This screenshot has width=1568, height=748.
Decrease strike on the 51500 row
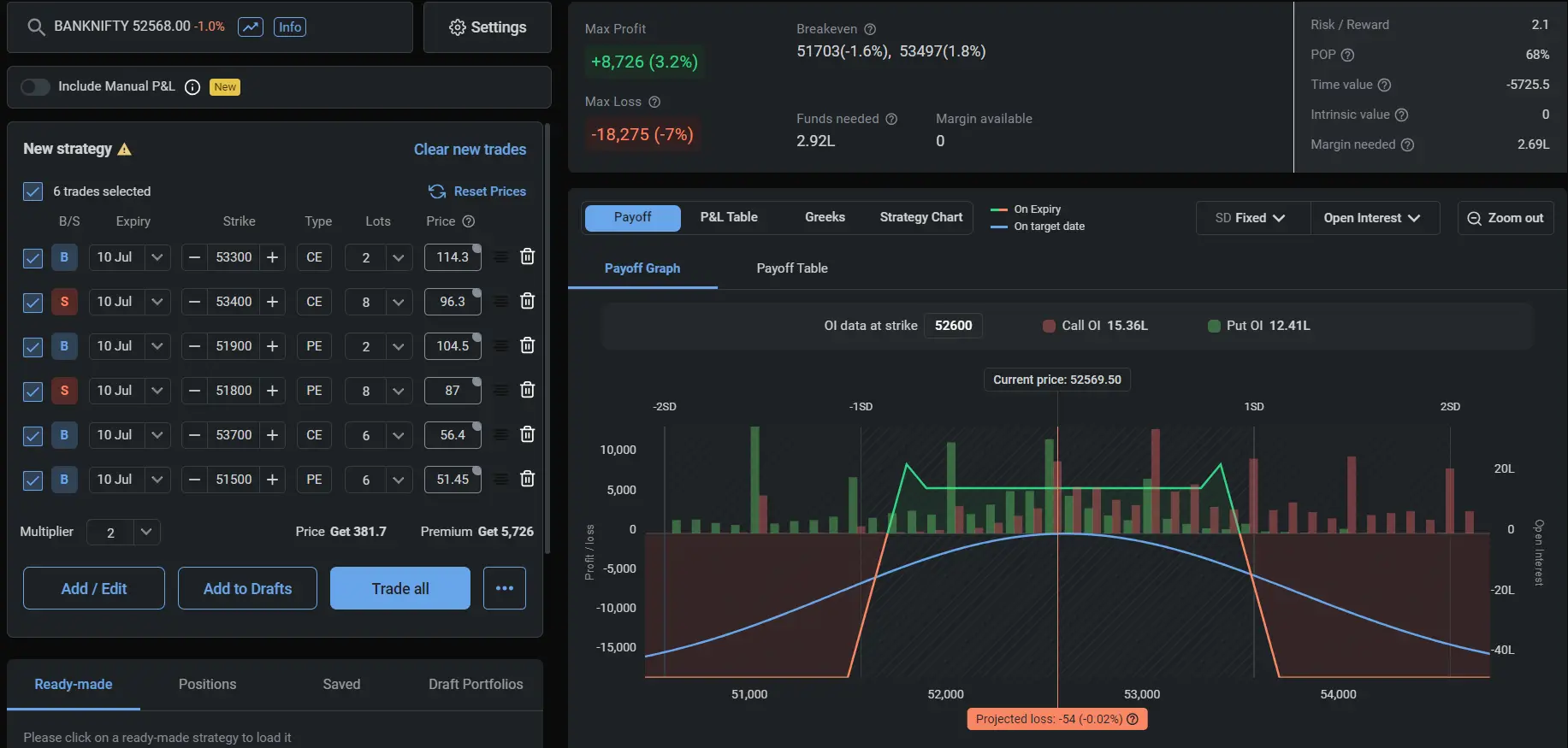pos(194,480)
